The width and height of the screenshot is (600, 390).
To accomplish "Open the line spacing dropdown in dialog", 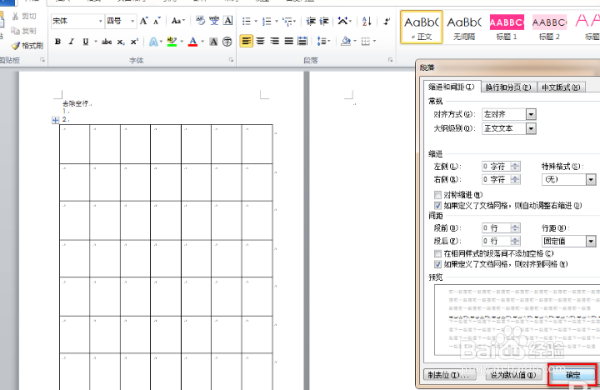I will (591, 241).
